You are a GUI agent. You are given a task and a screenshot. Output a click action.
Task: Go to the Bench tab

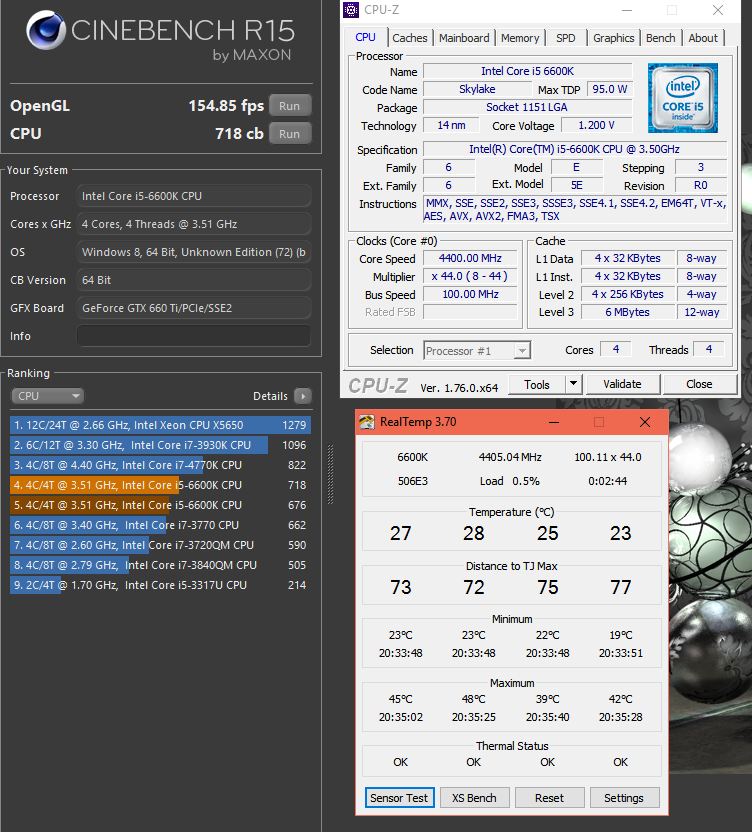coord(661,38)
